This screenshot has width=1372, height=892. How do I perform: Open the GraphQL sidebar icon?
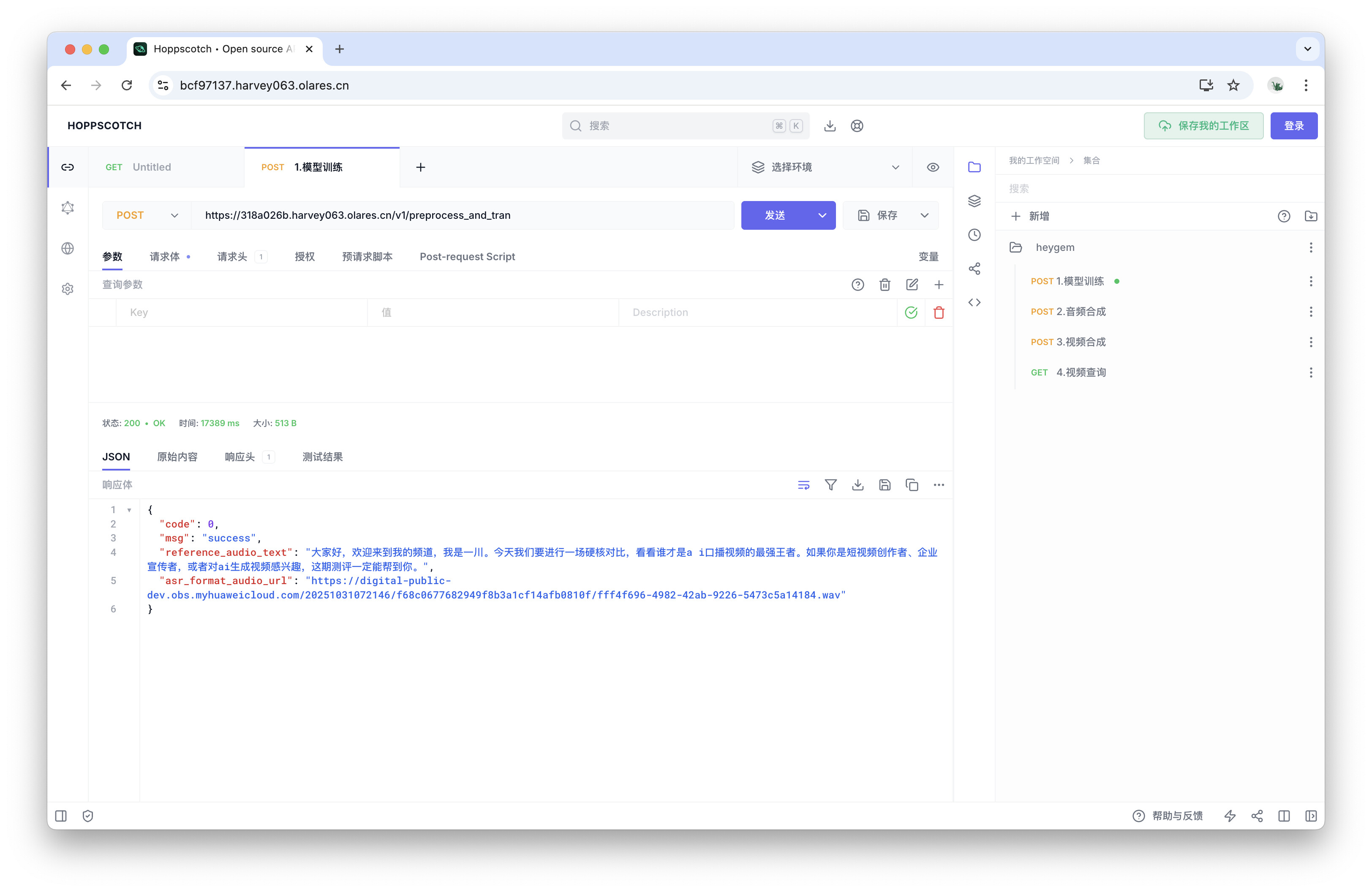click(x=68, y=208)
